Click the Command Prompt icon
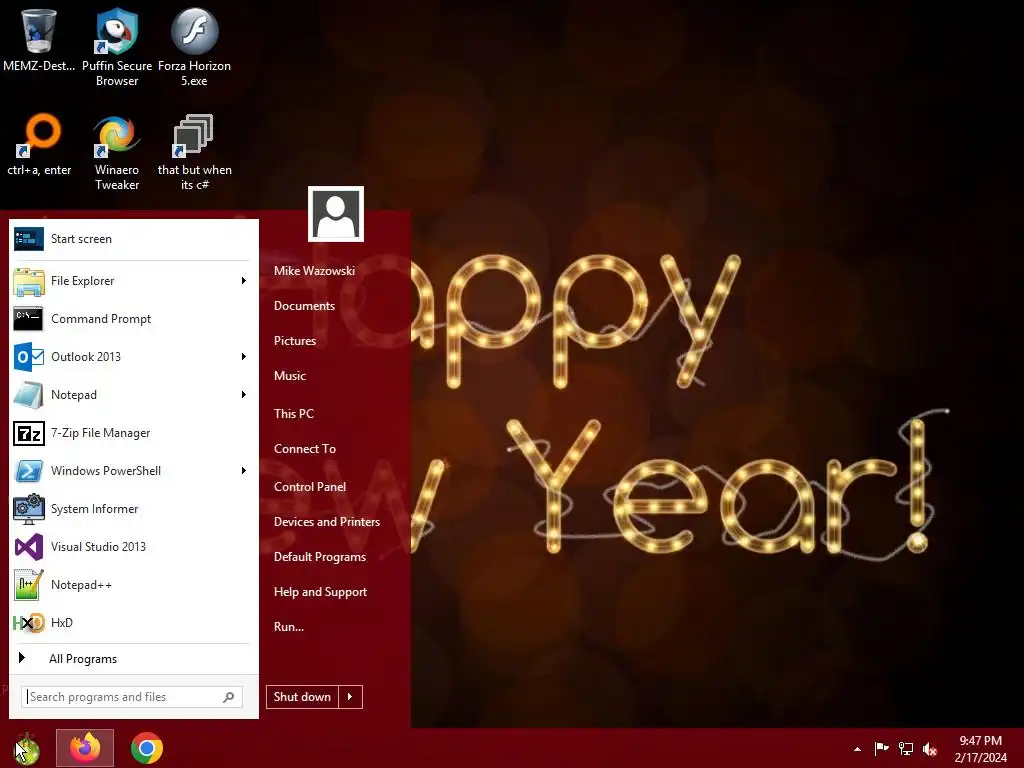The image size is (1024, 768). (x=29, y=319)
